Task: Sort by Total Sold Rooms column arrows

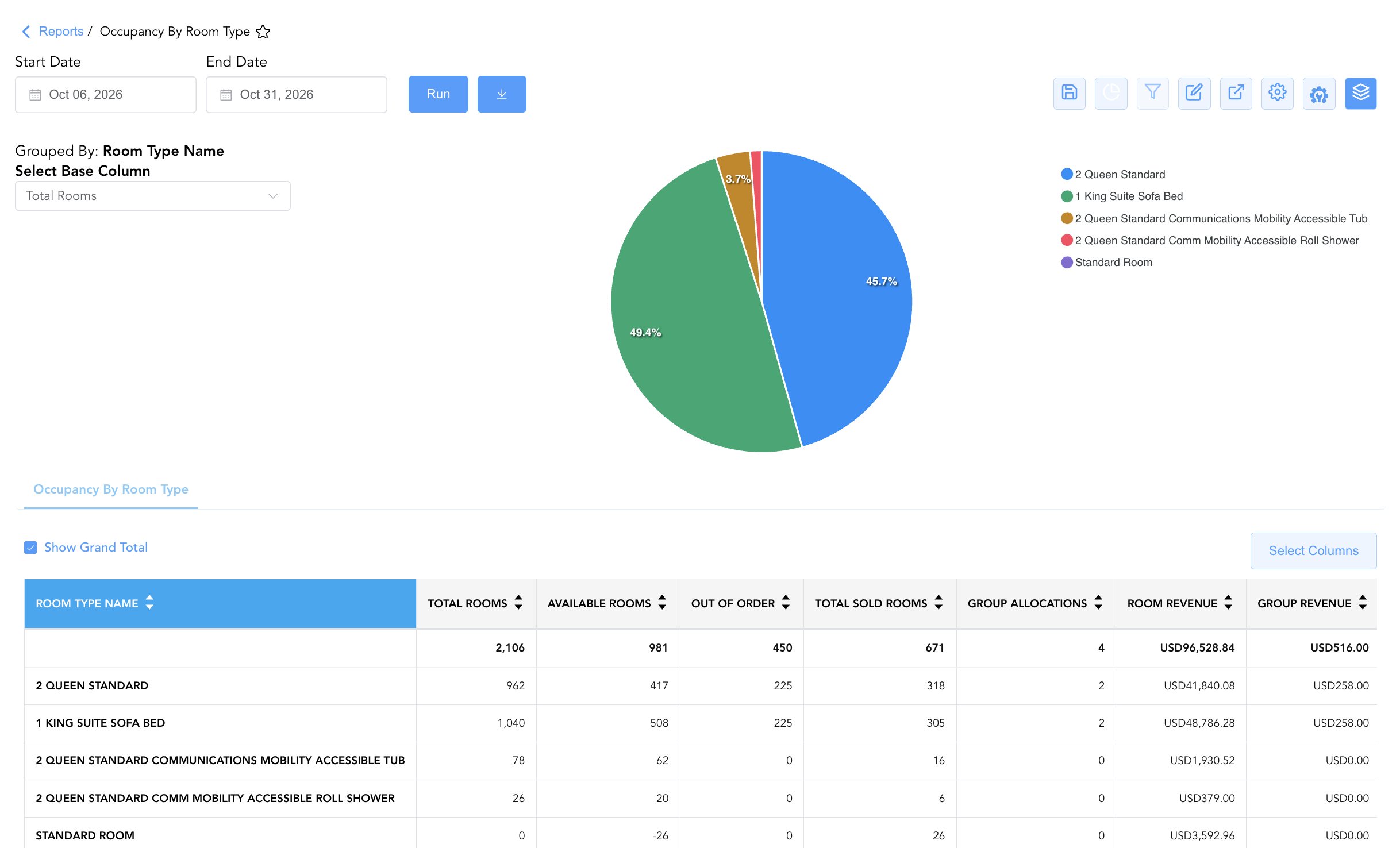Action: [939, 603]
